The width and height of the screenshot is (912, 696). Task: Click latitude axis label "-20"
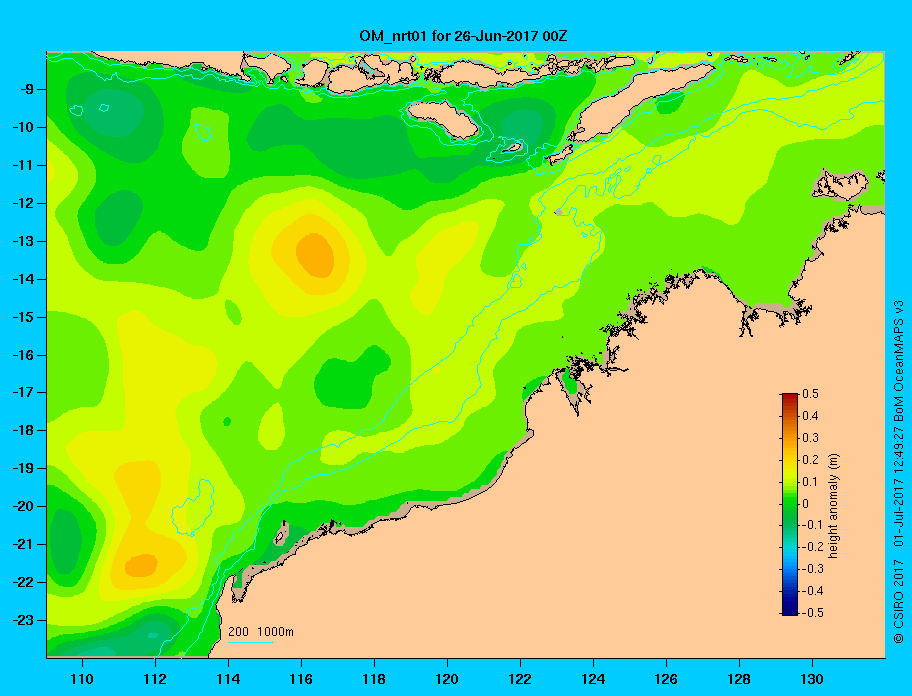(x=26, y=506)
